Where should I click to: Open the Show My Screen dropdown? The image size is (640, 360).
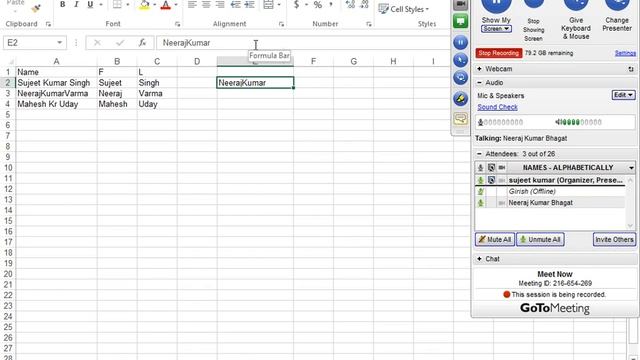tap(496, 29)
